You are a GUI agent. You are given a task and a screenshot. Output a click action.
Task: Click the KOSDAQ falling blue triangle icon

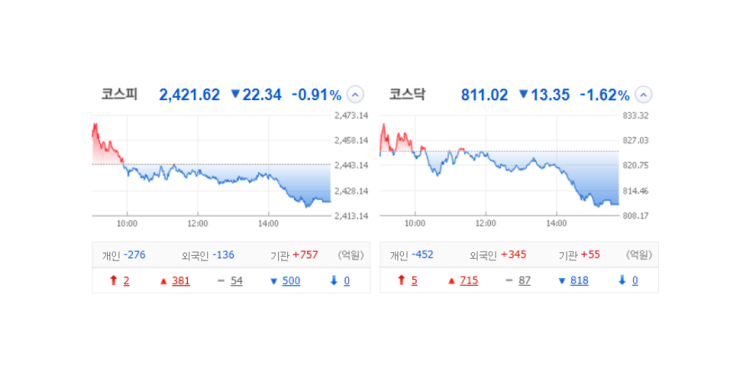pos(562,281)
